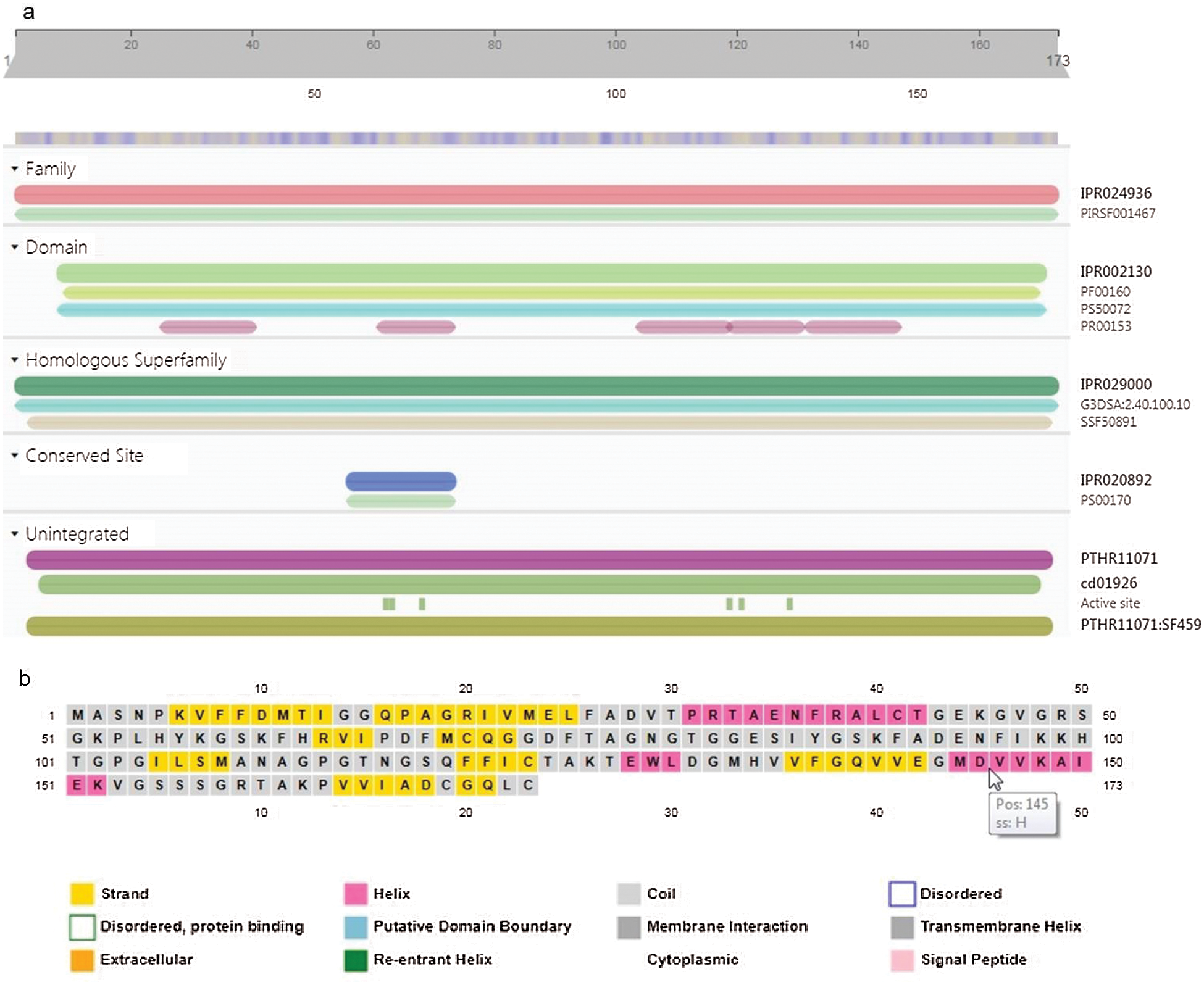Click the 100 tick on position ruler

pyautogui.click(x=616, y=43)
